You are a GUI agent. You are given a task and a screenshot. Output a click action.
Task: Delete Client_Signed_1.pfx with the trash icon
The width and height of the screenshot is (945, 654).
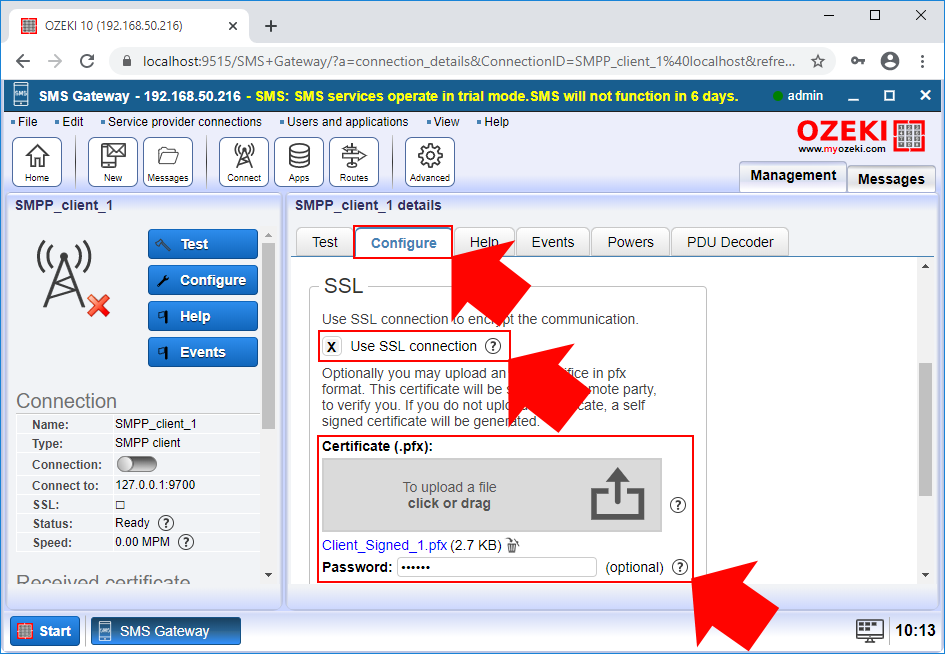512,546
